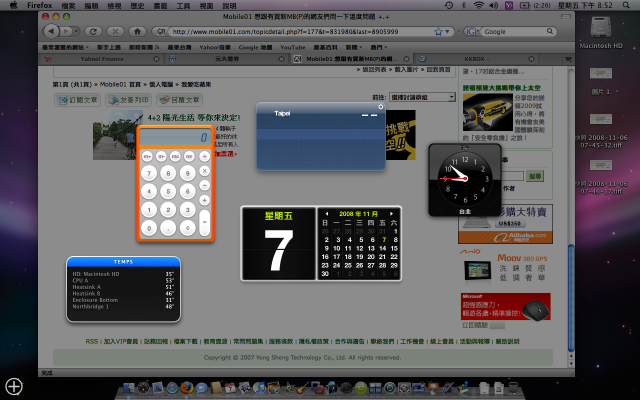
Task: Open the 前往 forum selection dropdown
Action: (422, 97)
